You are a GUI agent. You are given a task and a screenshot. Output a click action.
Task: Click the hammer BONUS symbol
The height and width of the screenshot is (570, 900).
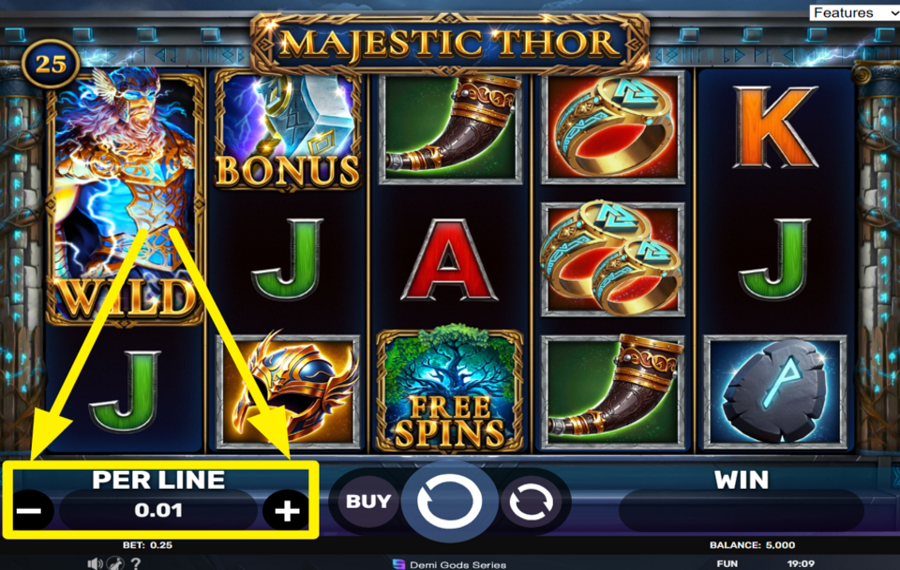288,130
